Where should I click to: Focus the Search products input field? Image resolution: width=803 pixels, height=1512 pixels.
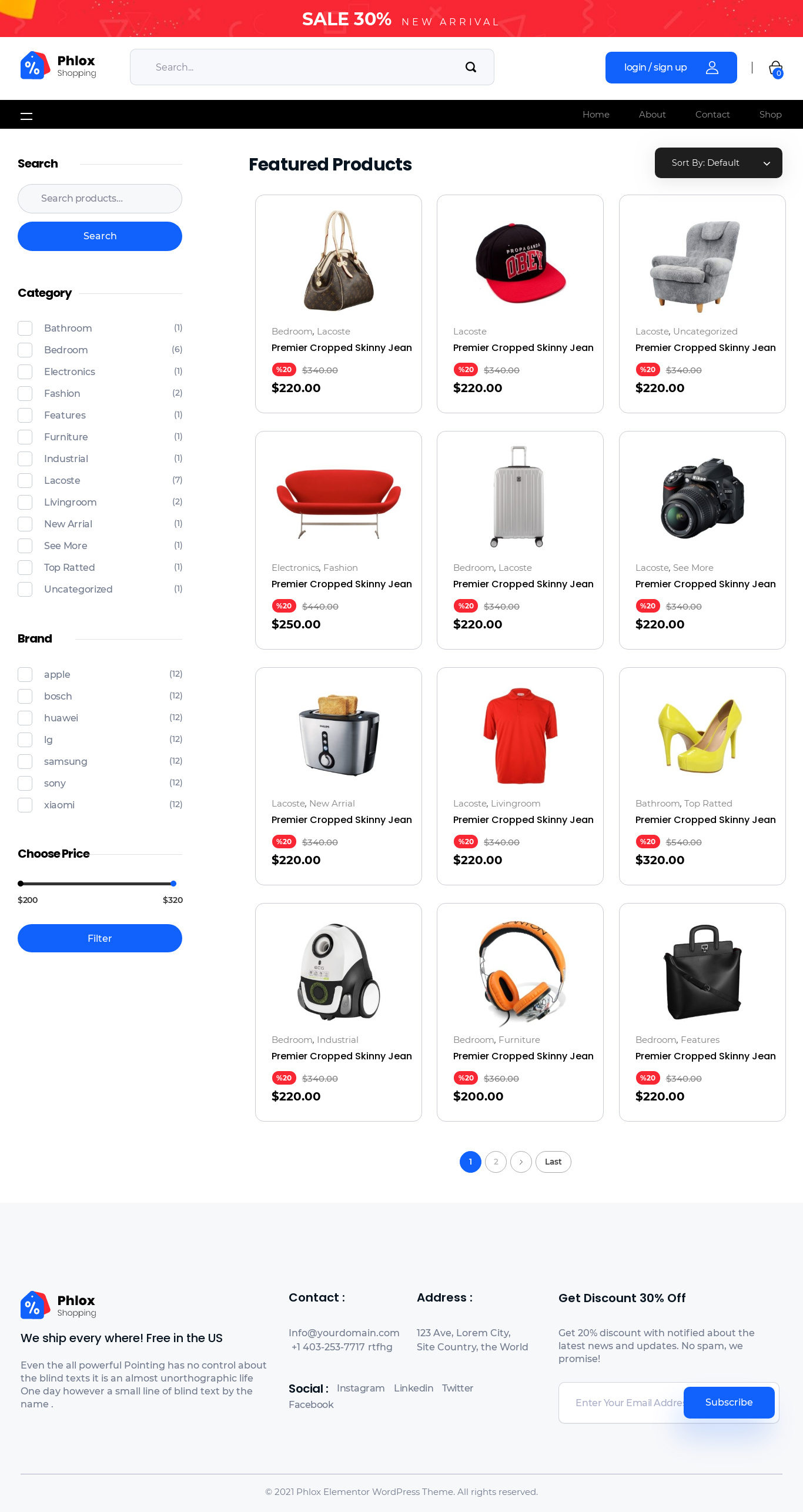pyautogui.click(x=100, y=199)
